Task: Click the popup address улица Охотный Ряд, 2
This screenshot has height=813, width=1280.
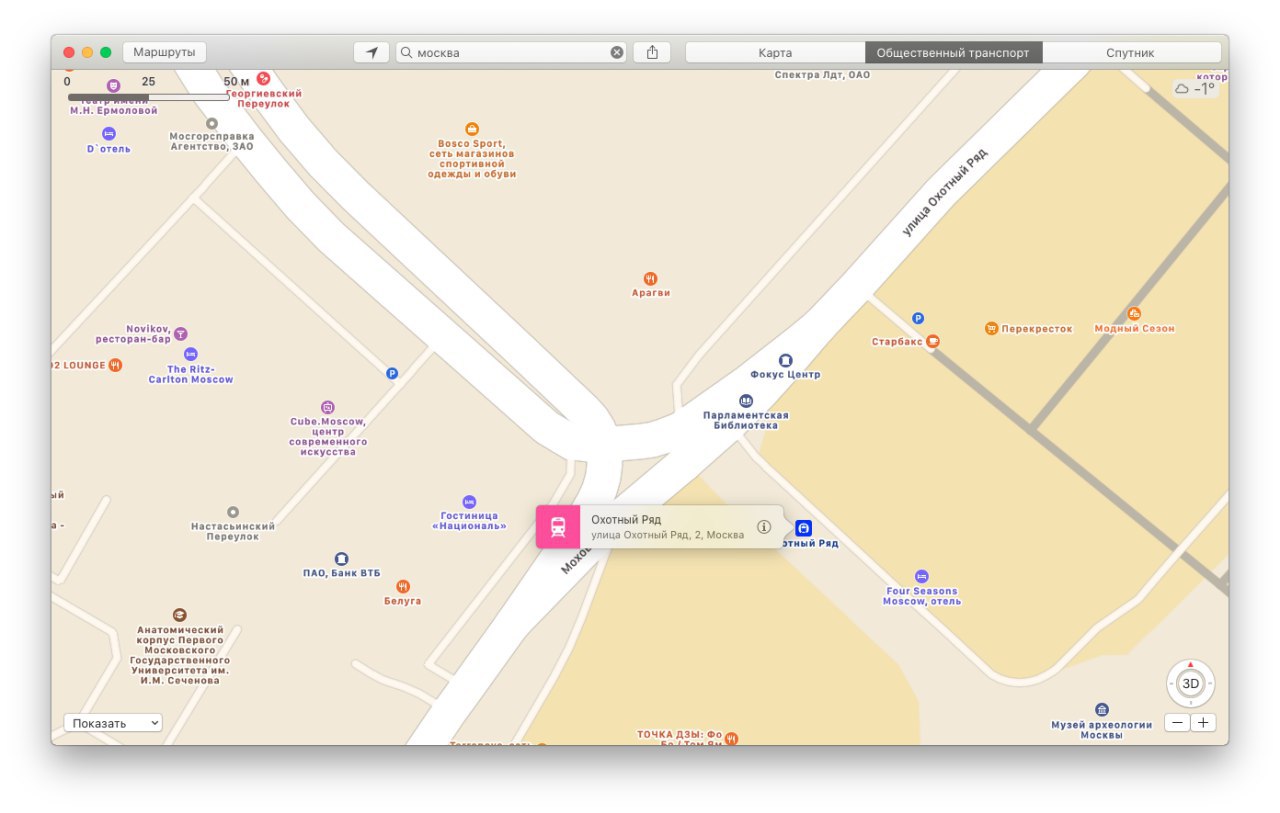Action: point(667,535)
